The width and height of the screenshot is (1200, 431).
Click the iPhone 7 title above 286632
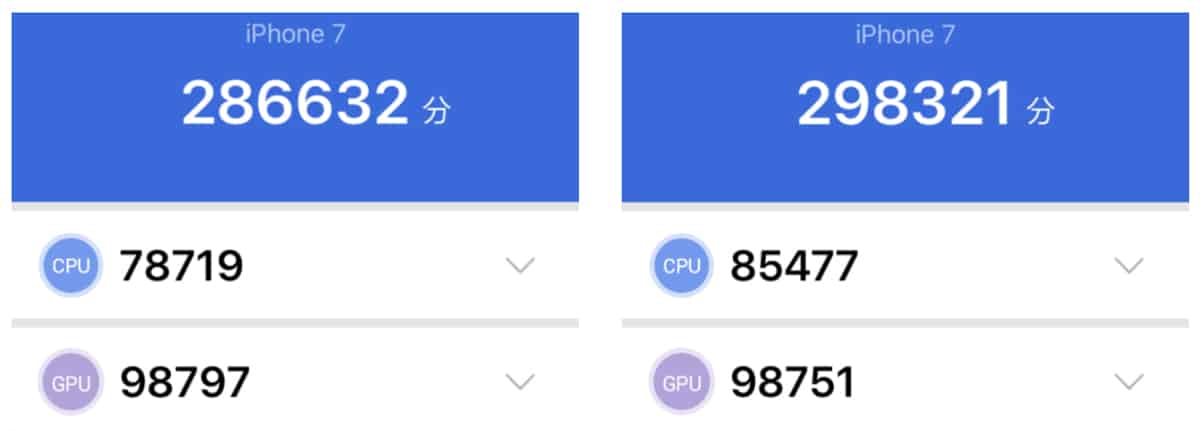pyautogui.click(x=295, y=35)
